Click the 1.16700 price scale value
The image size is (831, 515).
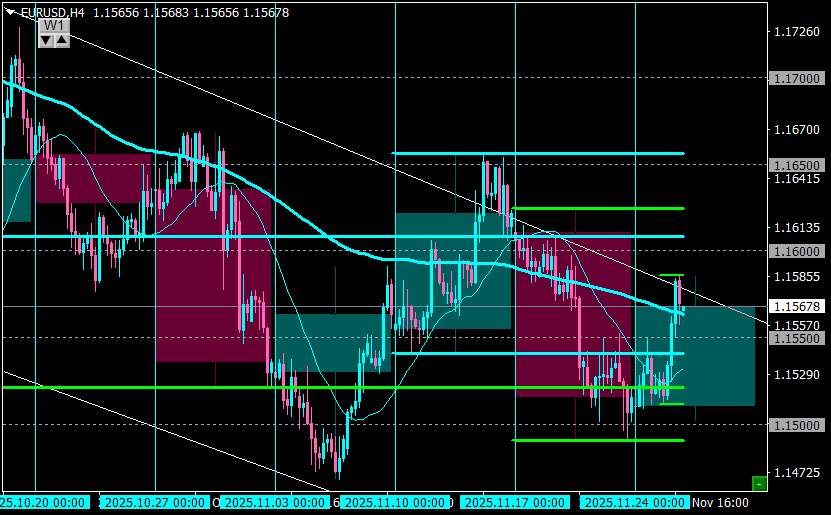click(797, 130)
